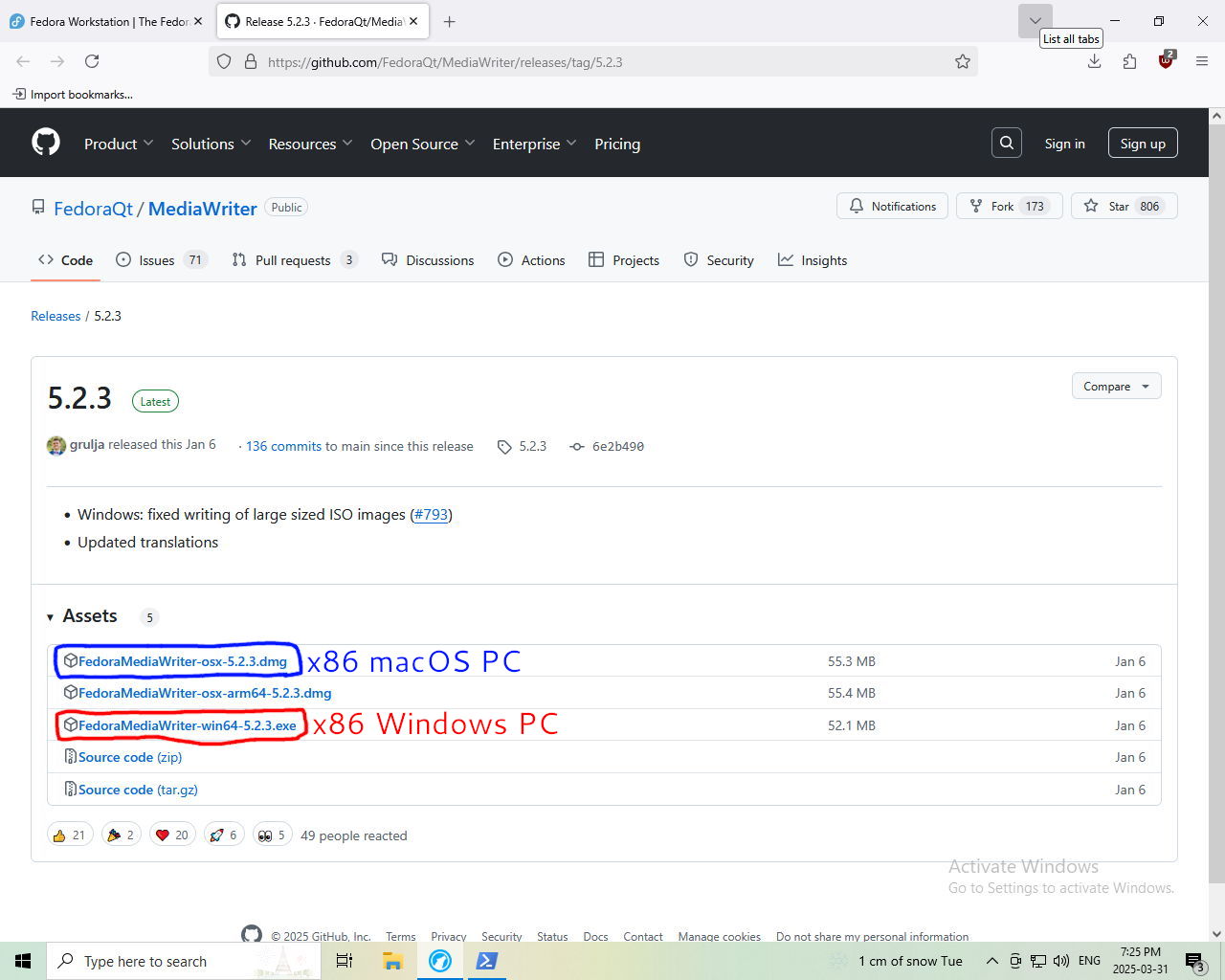Click the Windows taskbar search box

point(184,961)
